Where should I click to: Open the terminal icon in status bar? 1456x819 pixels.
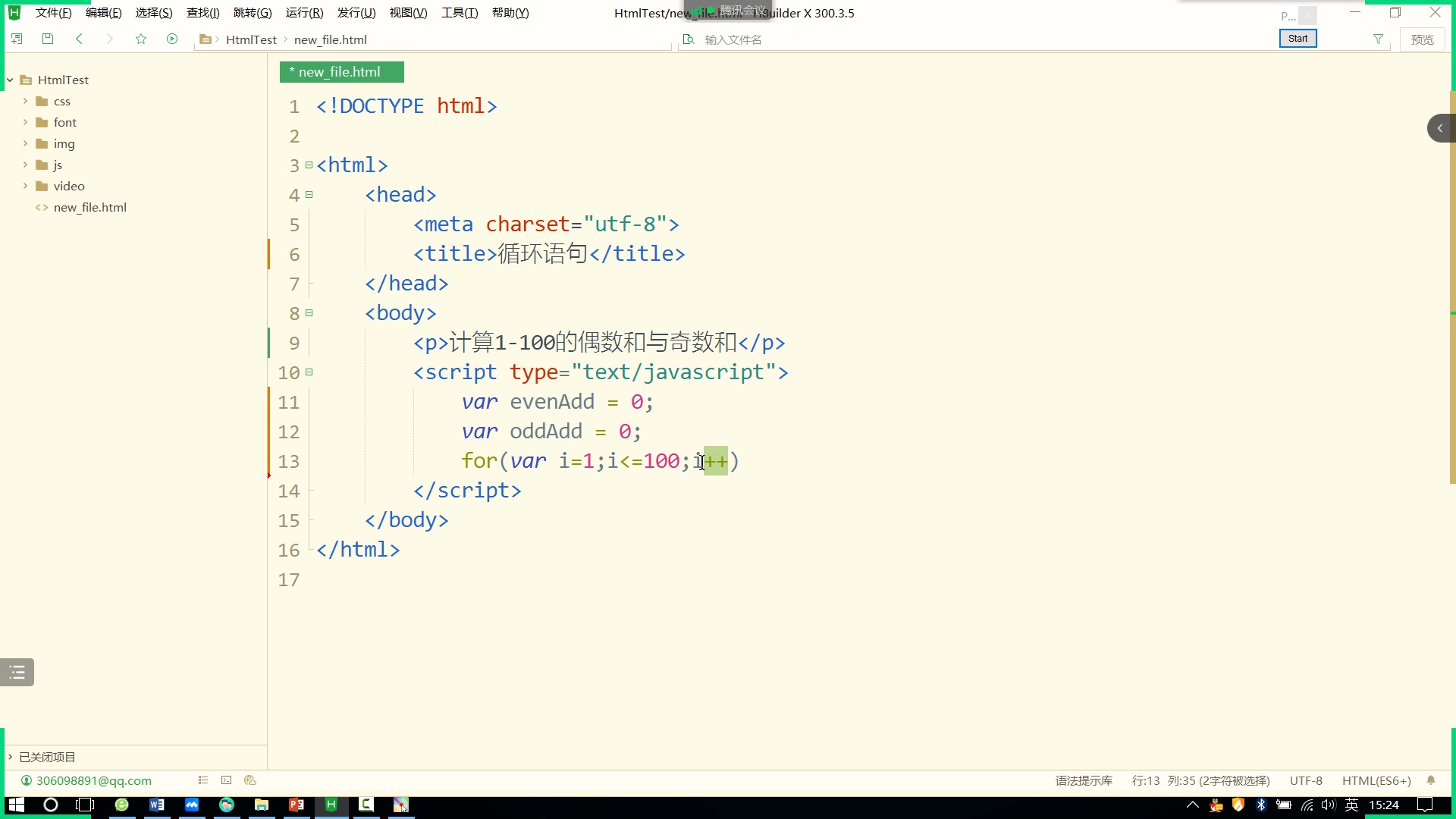tap(226, 780)
